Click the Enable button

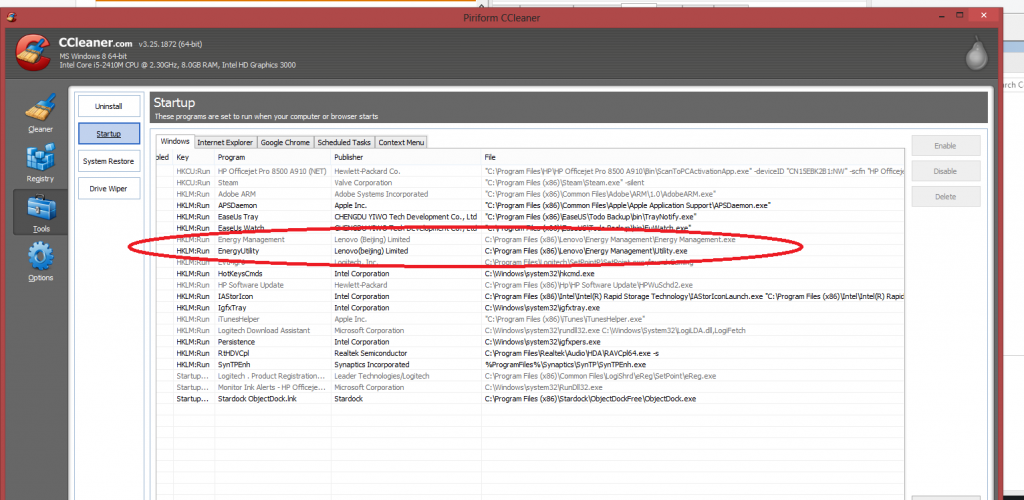pyautogui.click(x=946, y=146)
